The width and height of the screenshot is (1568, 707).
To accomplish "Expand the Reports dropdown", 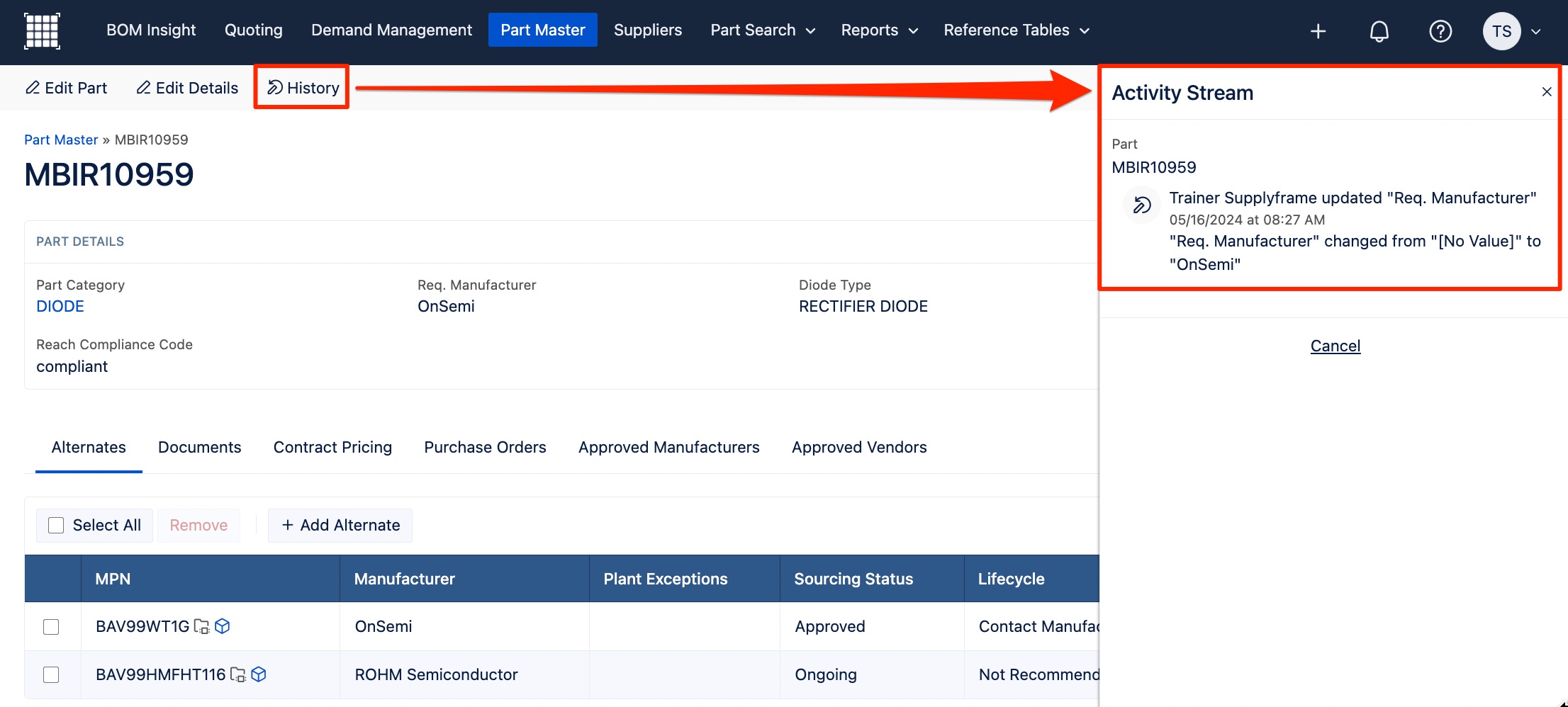I will (x=879, y=30).
